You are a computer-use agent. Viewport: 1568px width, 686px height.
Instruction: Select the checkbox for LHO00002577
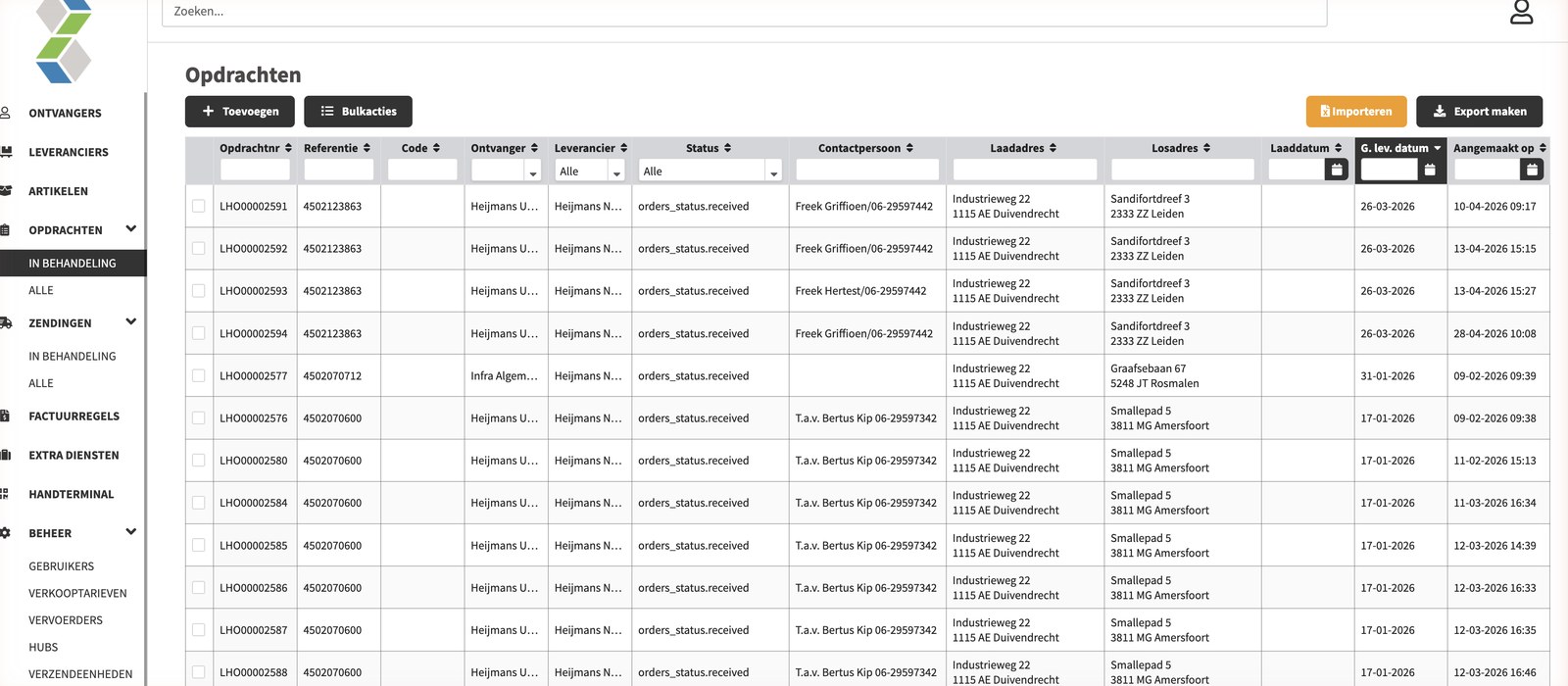pos(199,375)
